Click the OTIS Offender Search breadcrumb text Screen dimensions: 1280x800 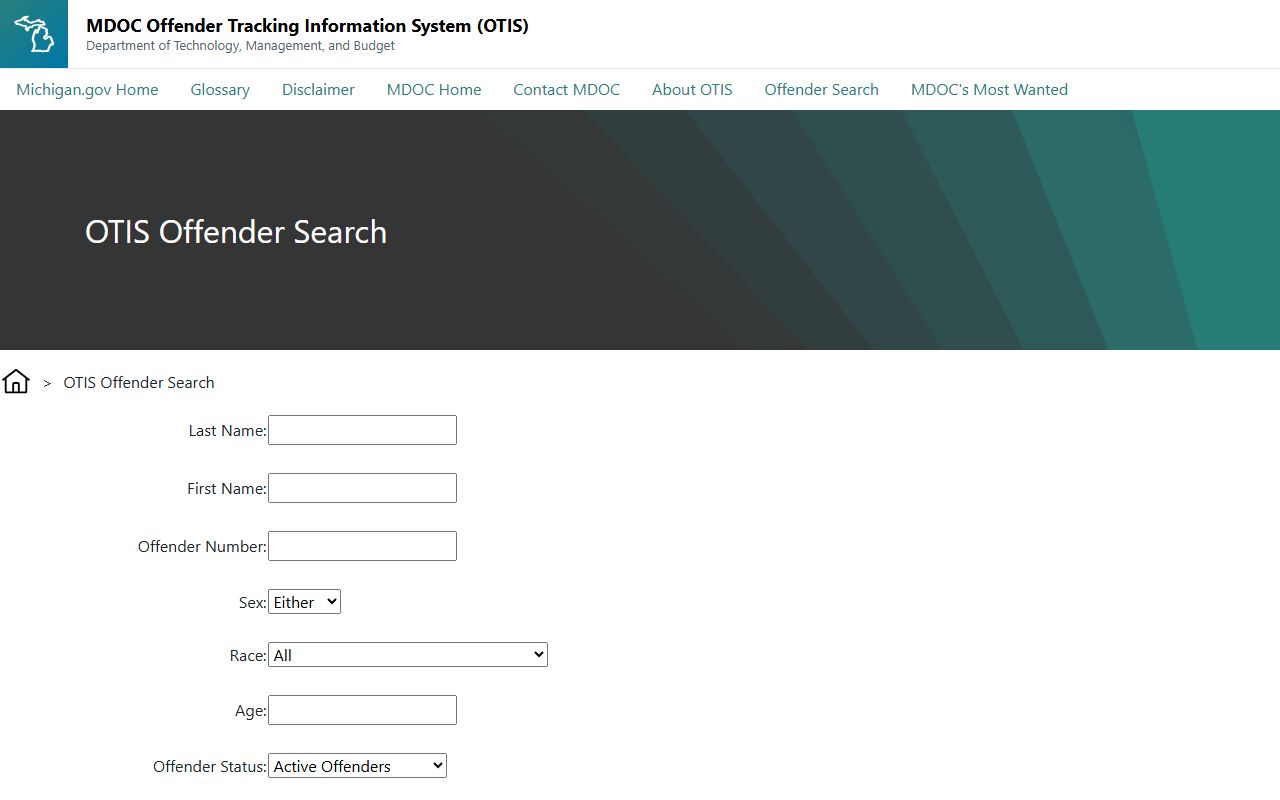click(139, 382)
